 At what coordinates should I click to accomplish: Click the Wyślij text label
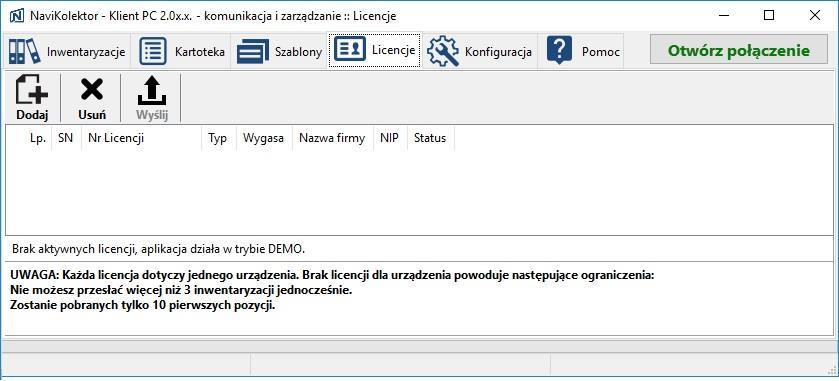pyautogui.click(x=152, y=115)
